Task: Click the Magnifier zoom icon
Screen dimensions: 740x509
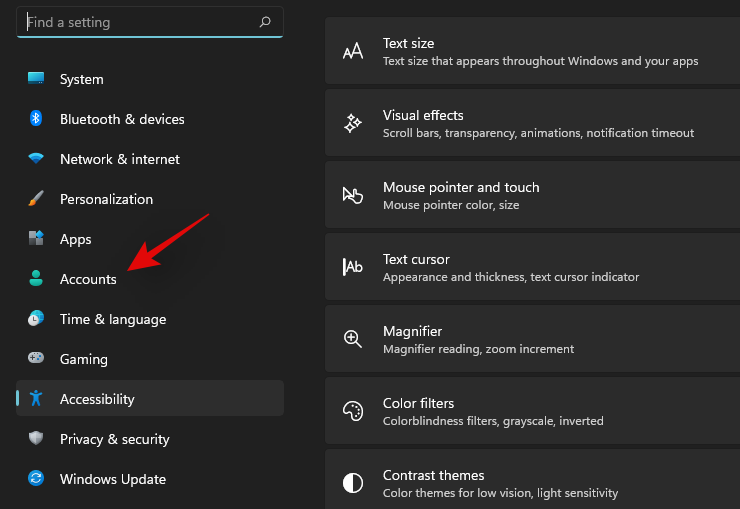Action: click(x=353, y=339)
